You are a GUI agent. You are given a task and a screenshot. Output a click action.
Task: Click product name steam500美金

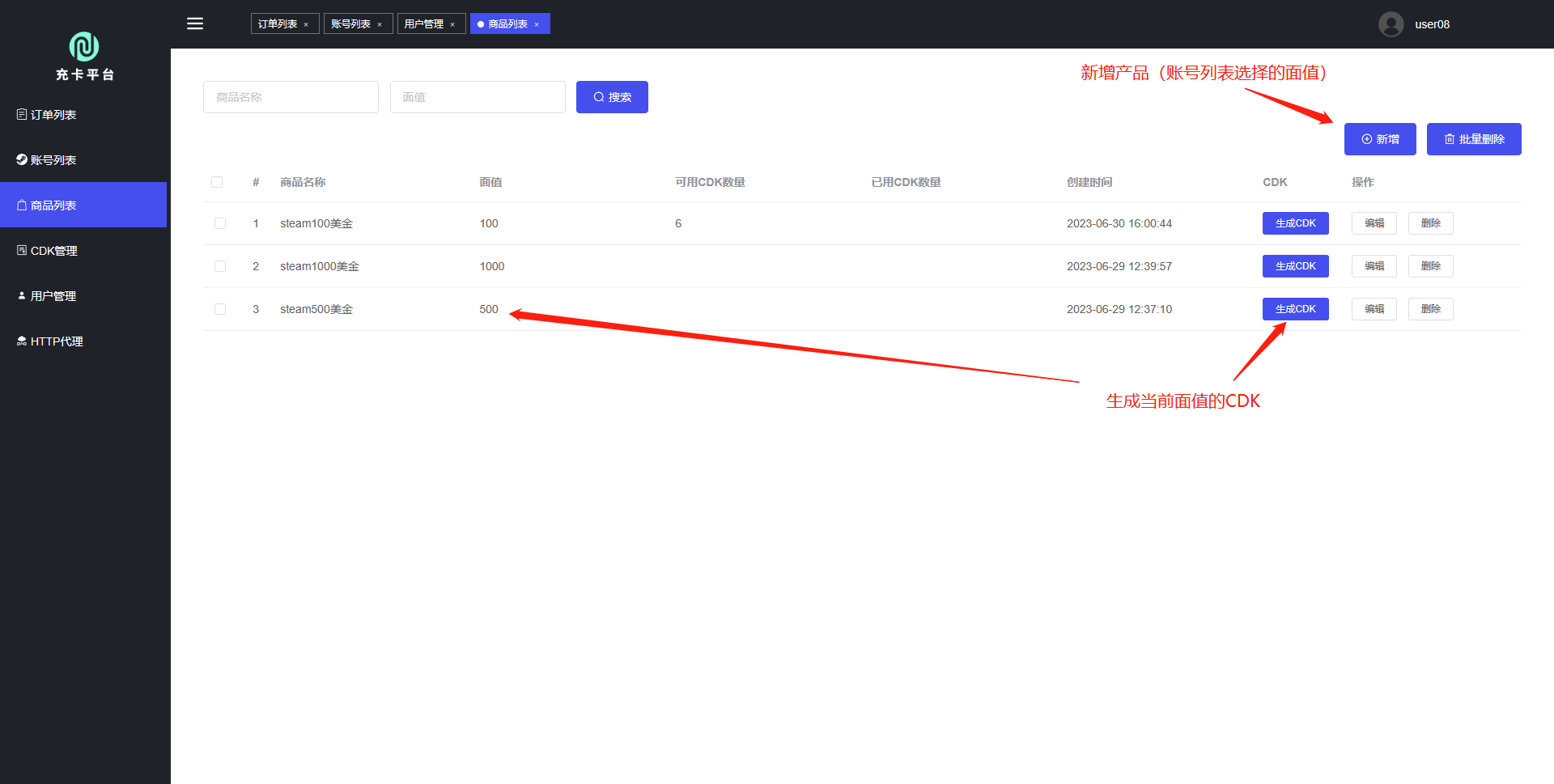[x=316, y=309]
